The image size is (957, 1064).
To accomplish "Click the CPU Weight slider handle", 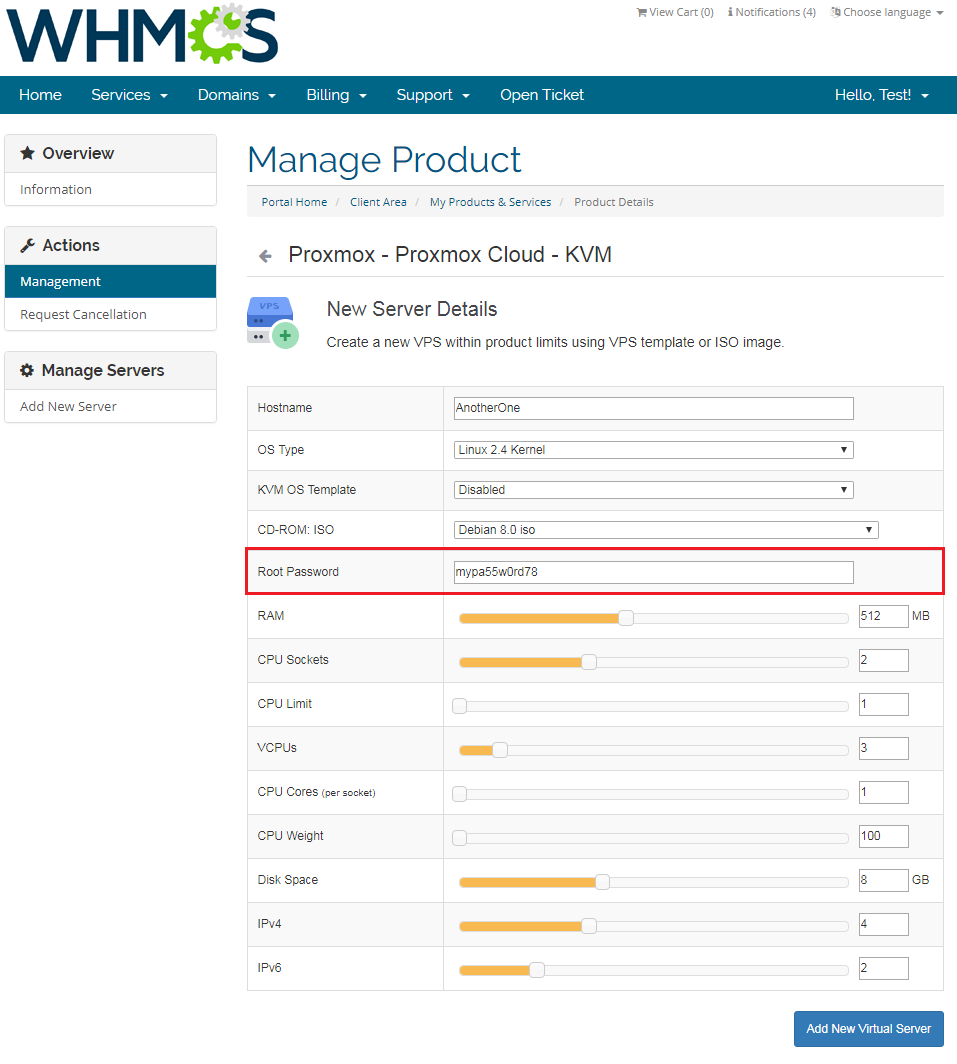I will 459,838.
